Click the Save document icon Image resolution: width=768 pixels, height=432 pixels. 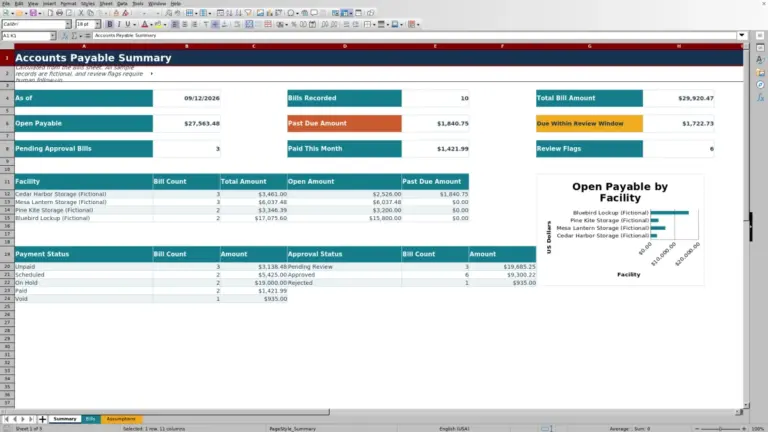33,13
